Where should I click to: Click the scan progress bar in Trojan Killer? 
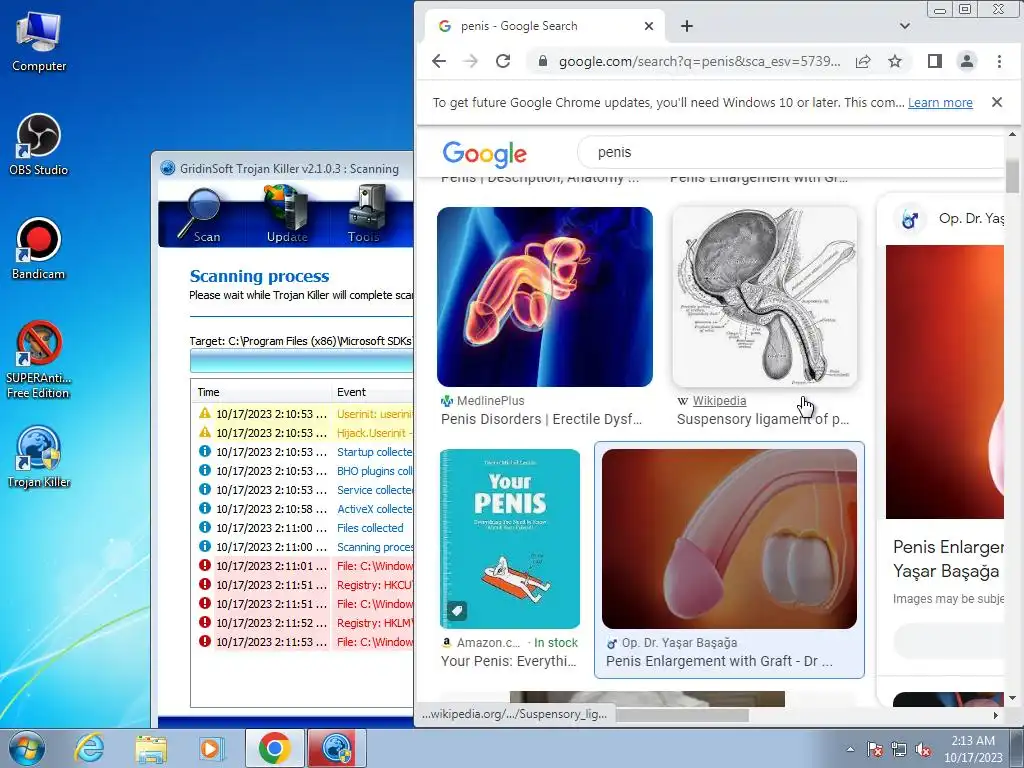point(302,360)
